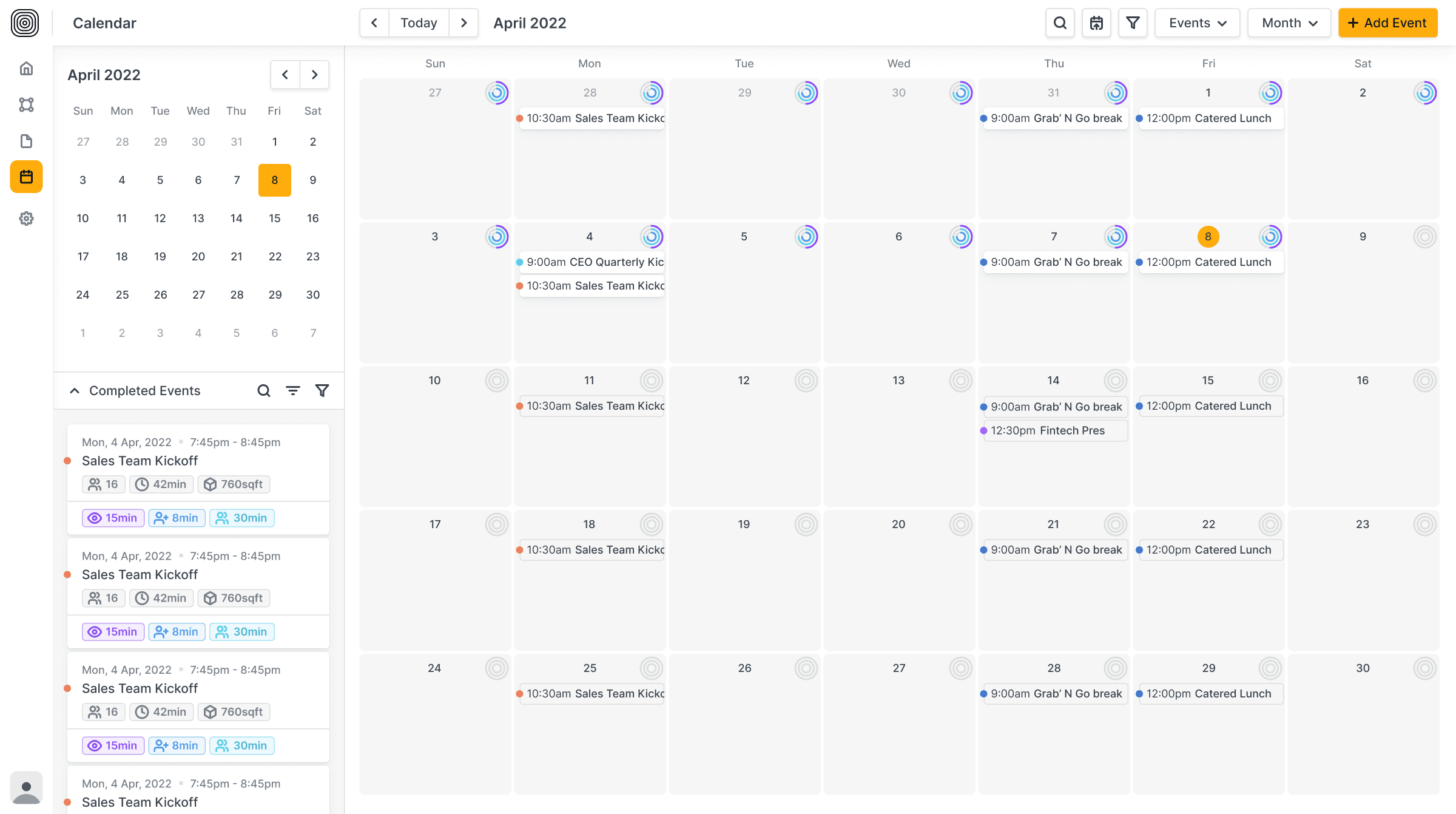
Task: Click the filter funnel in top toolbar
Action: tap(1133, 23)
